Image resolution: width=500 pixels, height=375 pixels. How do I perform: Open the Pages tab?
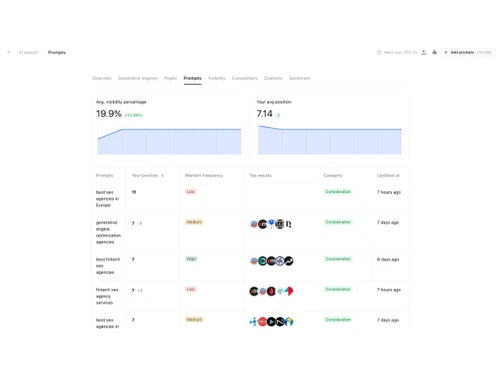pos(171,78)
